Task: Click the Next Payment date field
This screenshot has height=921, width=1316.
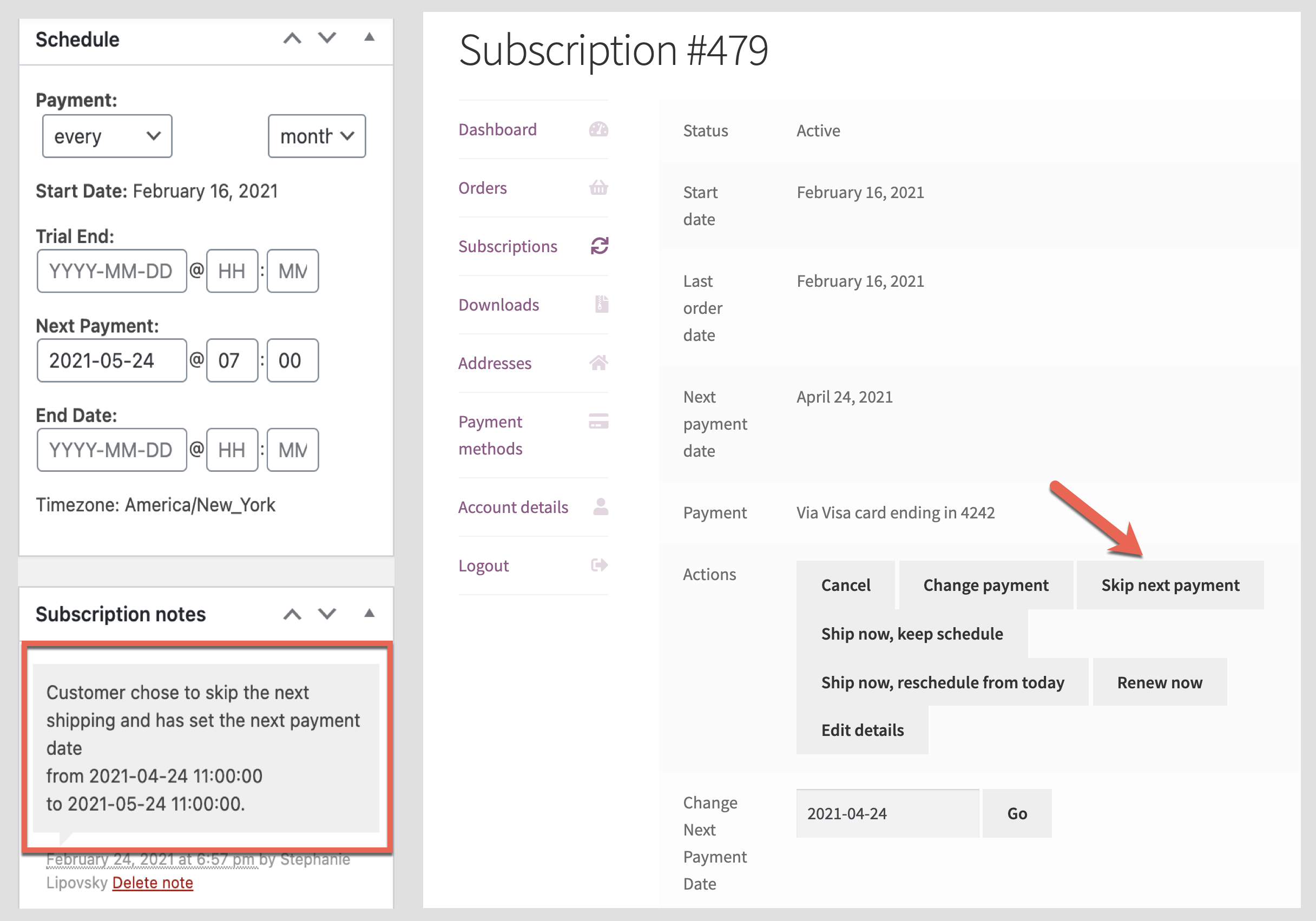Action: [112, 360]
